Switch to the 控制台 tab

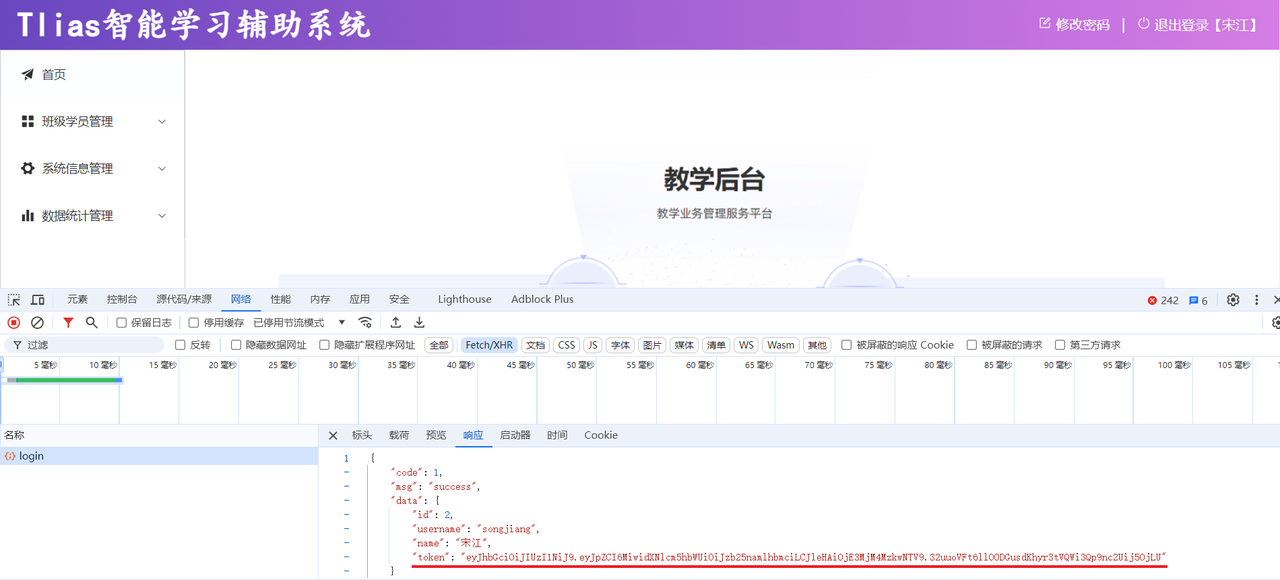pos(122,299)
